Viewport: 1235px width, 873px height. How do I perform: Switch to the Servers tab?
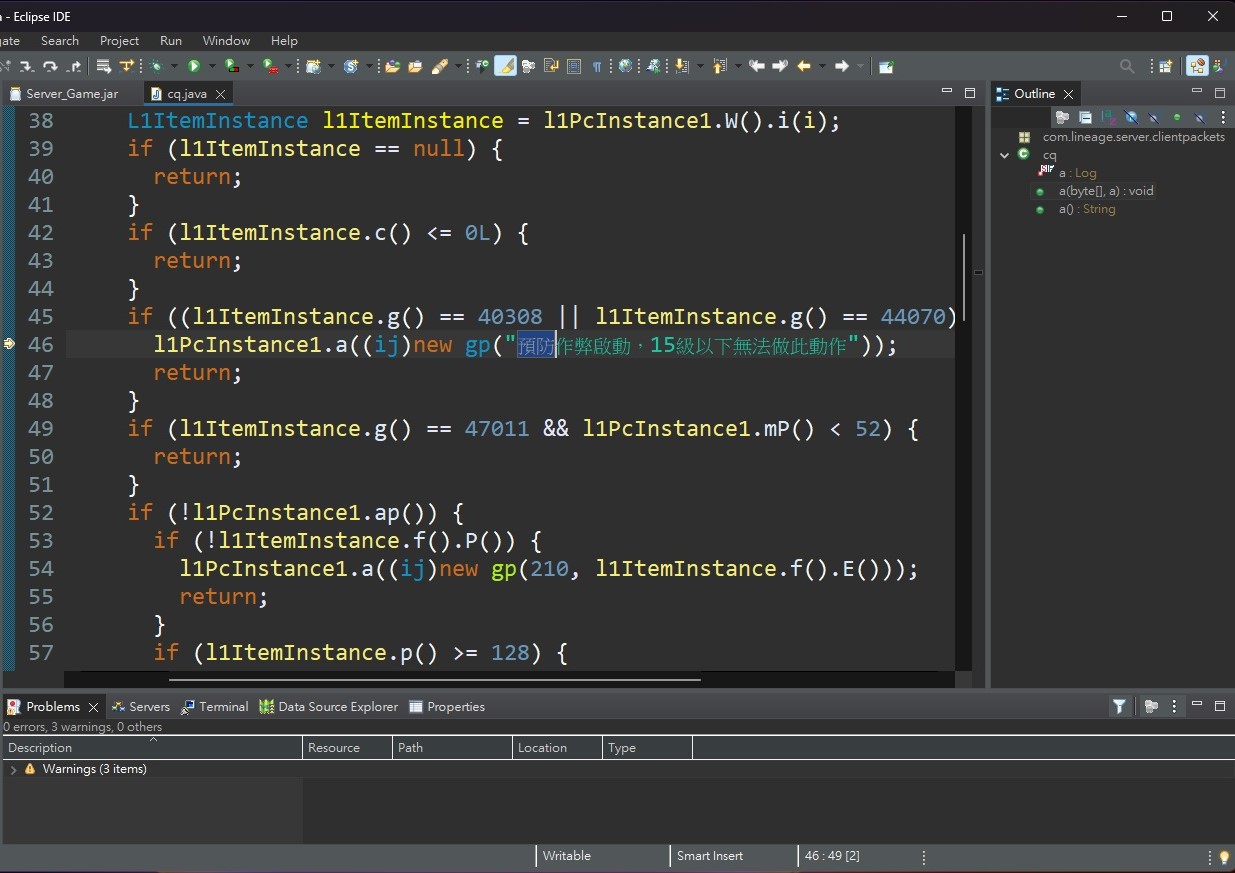coord(140,706)
